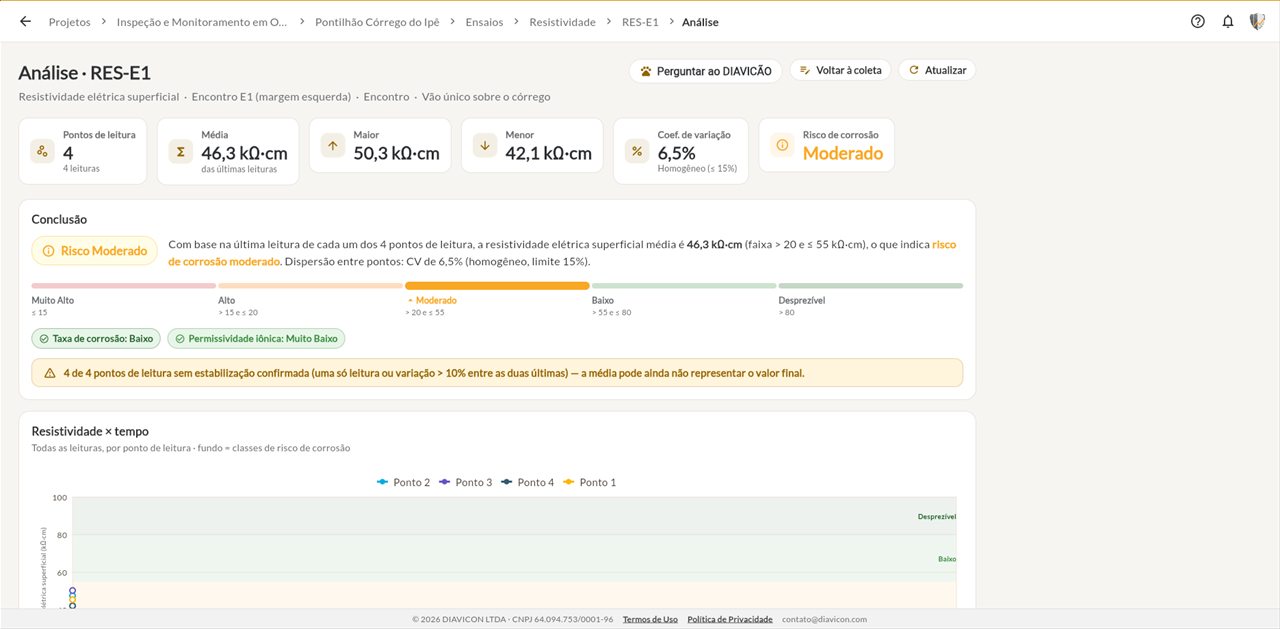
Task: Click the 50,3 kΩ·cm Maior value
Action: click(x=397, y=153)
